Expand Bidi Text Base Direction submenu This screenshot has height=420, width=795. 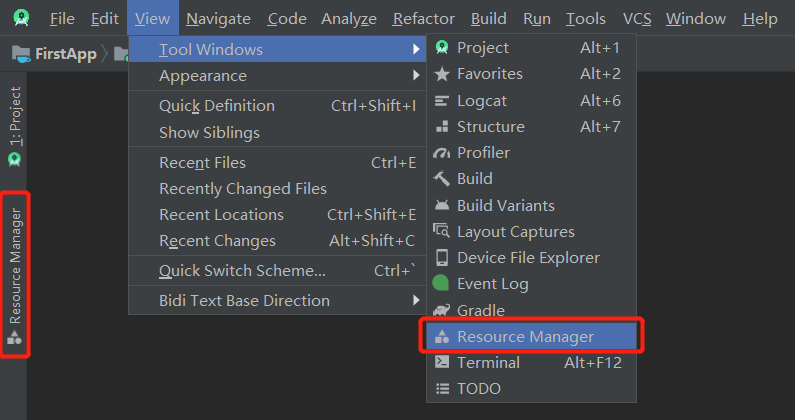277,300
